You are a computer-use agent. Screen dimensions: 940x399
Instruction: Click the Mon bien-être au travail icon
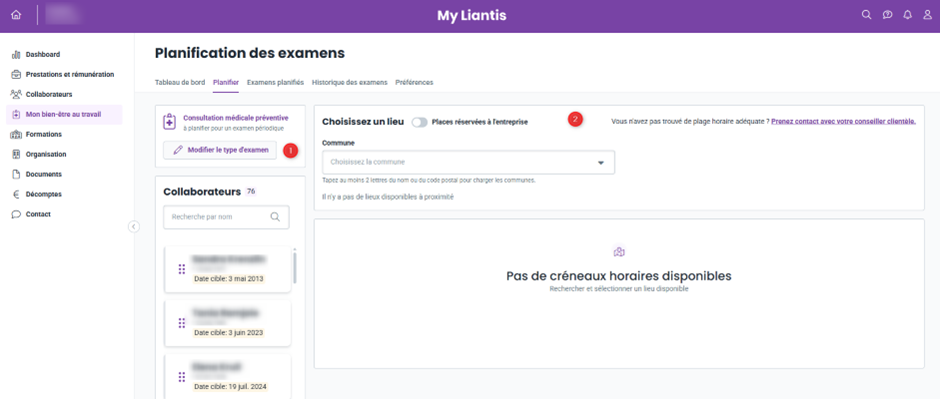(16, 114)
